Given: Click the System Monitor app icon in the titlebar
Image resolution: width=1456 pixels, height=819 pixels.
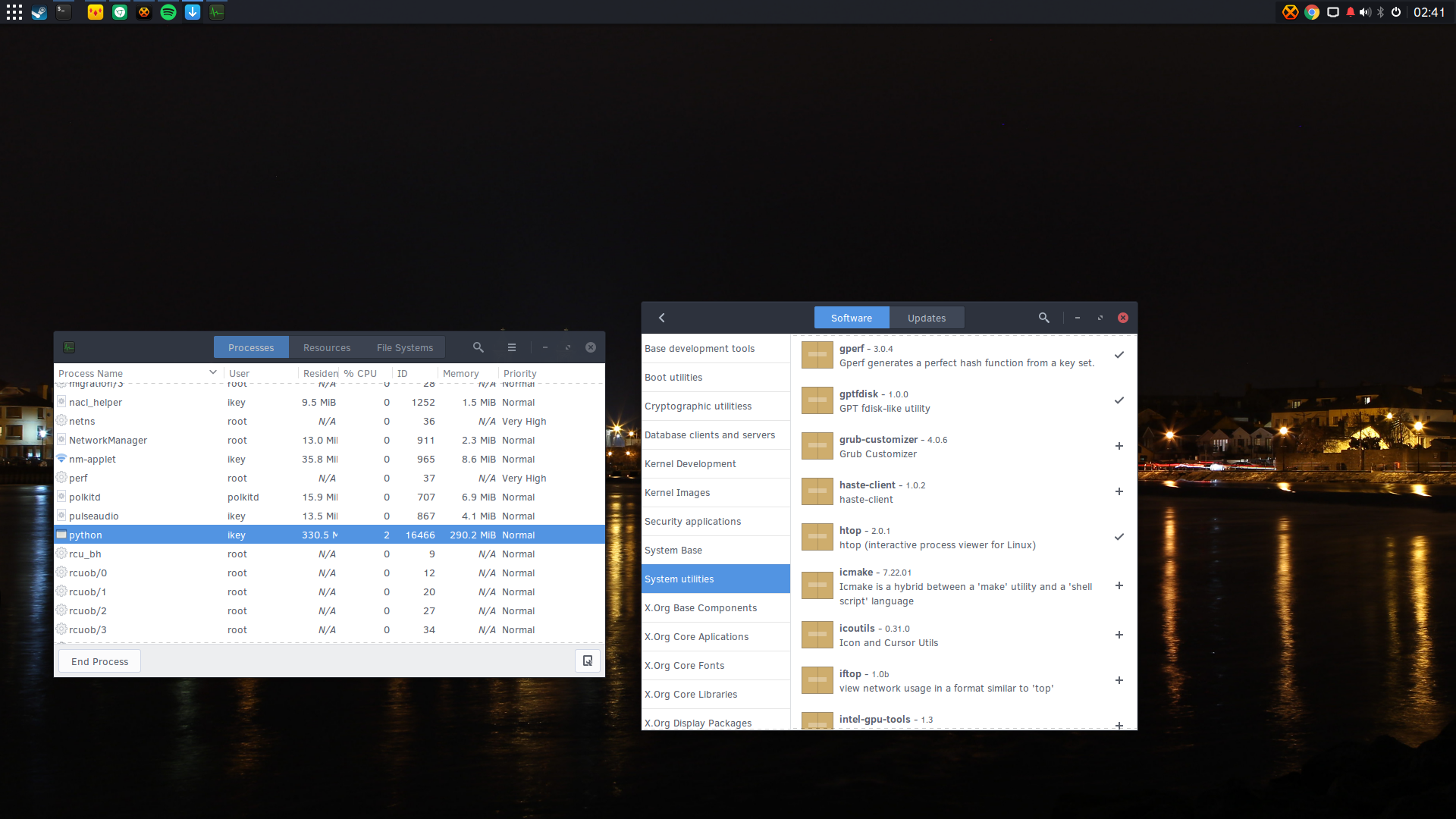Looking at the screenshot, I should pyautogui.click(x=69, y=347).
